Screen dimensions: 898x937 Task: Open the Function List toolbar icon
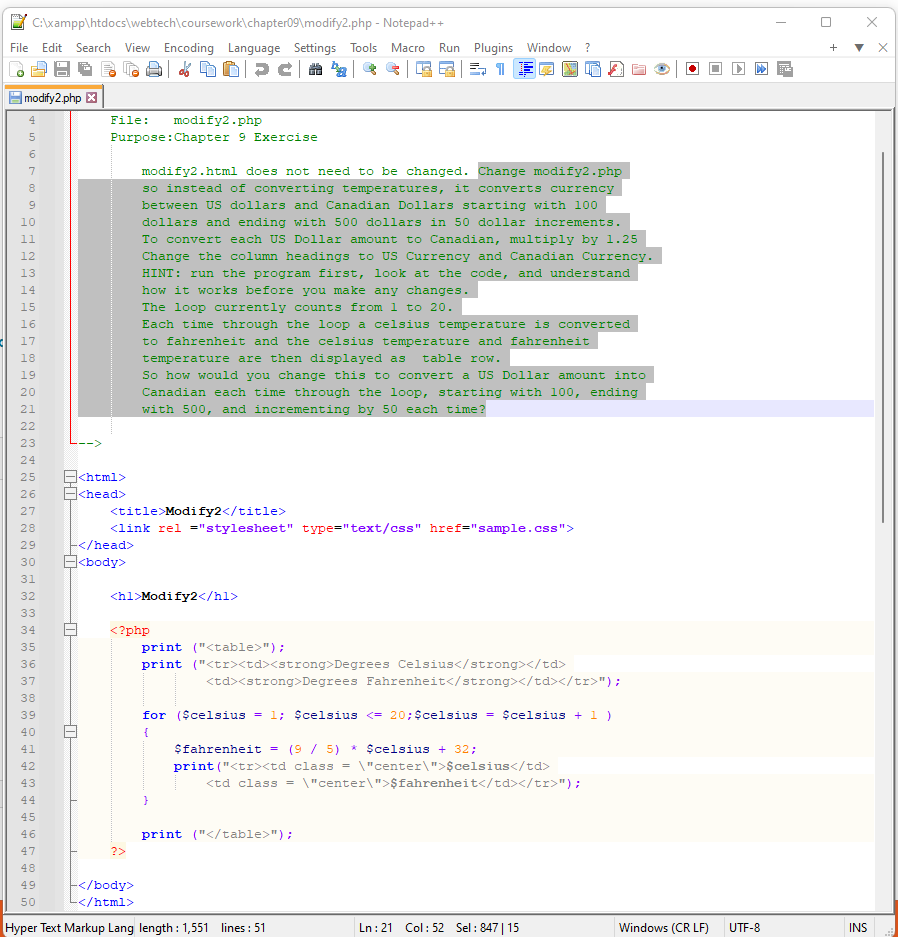pos(616,69)
